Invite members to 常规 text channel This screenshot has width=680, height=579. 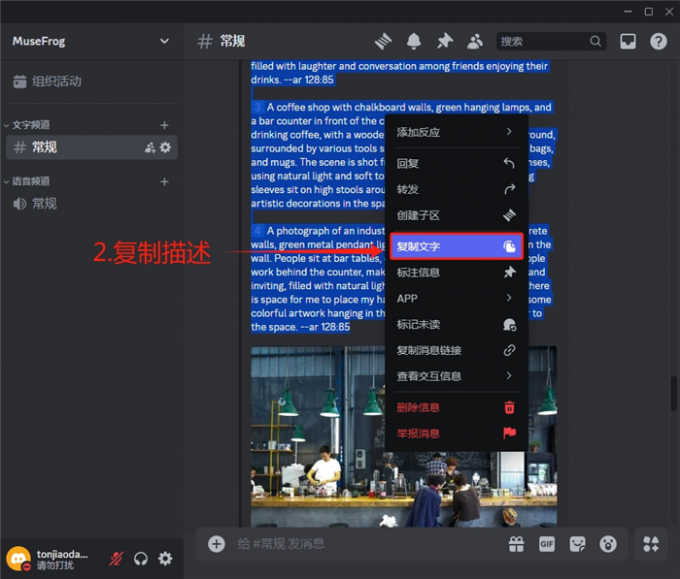pyautogui.click(x=150, y=147)
